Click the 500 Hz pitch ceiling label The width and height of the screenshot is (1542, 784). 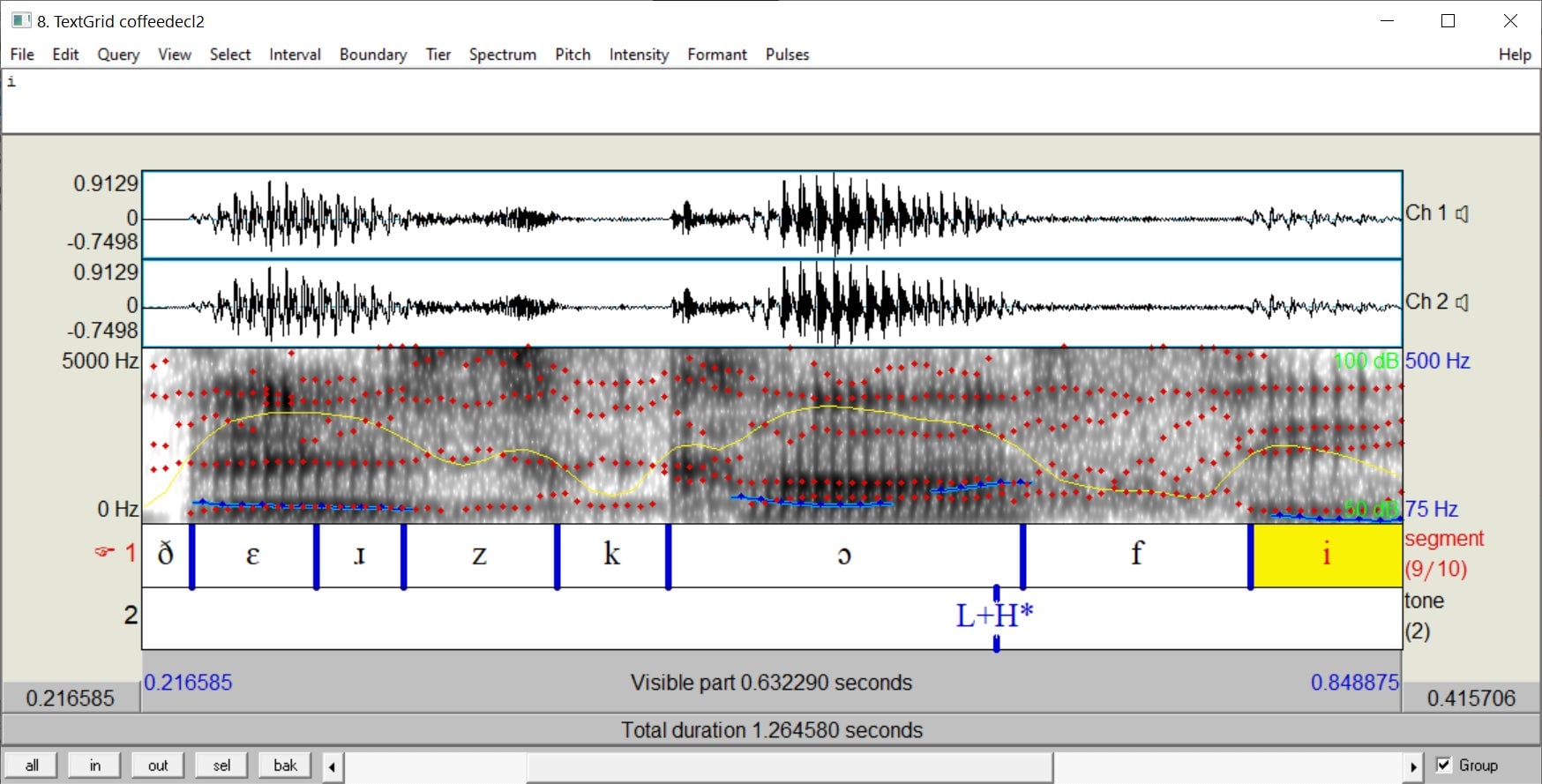coord(1437,361)
